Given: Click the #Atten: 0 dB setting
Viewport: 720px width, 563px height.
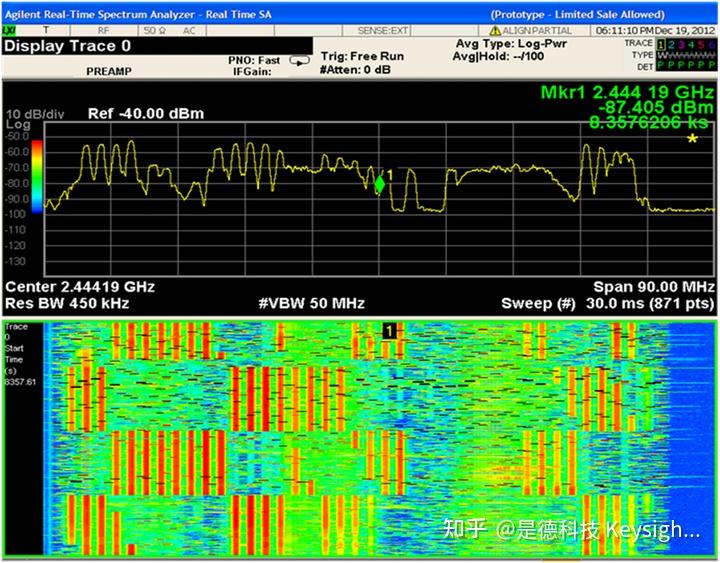Looking at the screenshot, I should tap(355, 70).
